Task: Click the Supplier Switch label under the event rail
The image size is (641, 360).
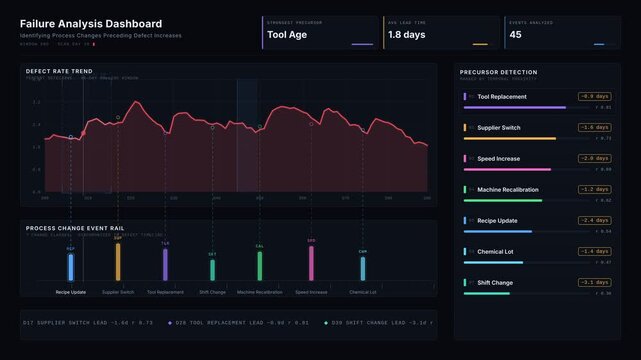Action: tap(118, 292)
